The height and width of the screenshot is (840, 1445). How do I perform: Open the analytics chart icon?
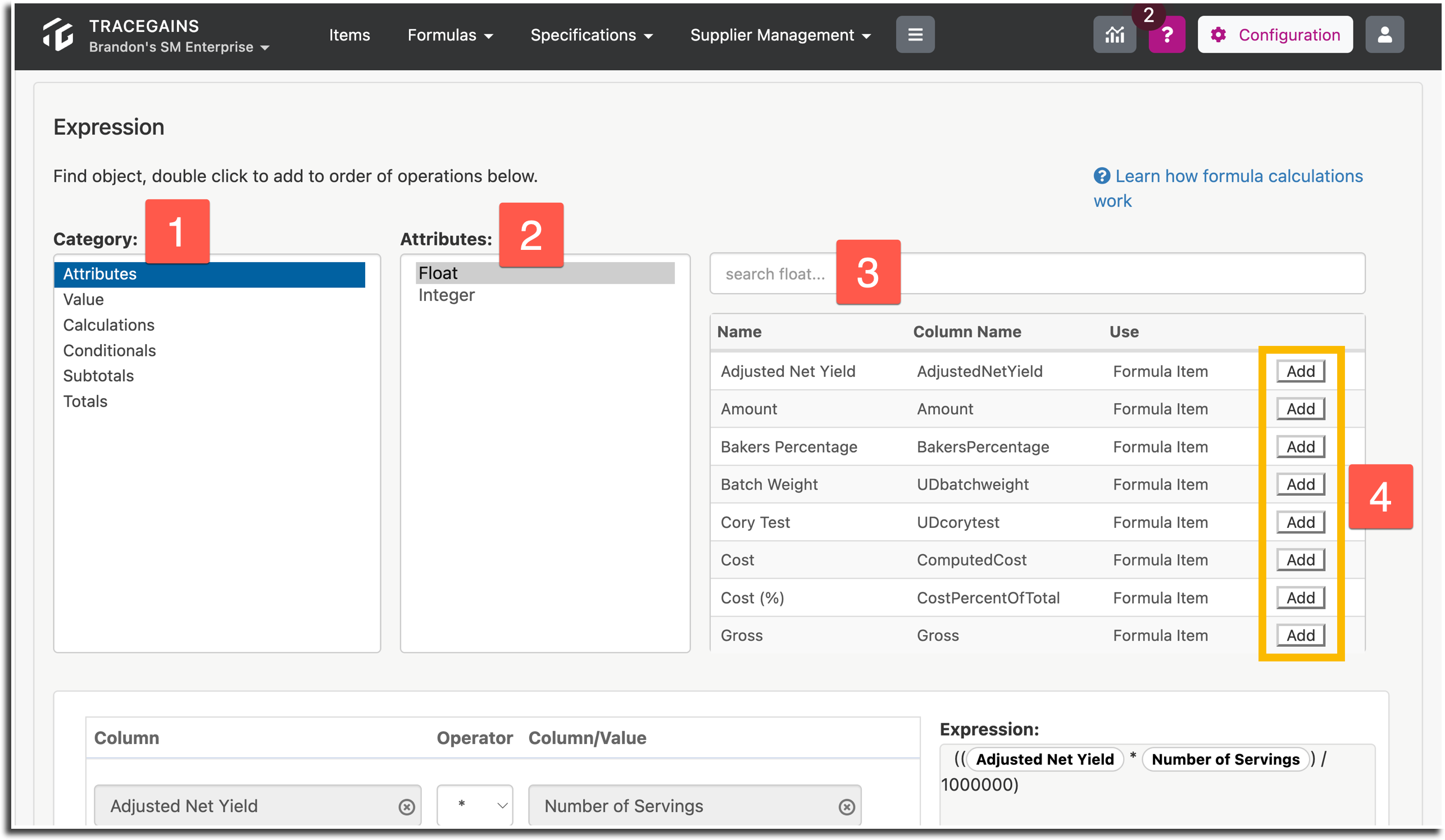(1114, 35)
